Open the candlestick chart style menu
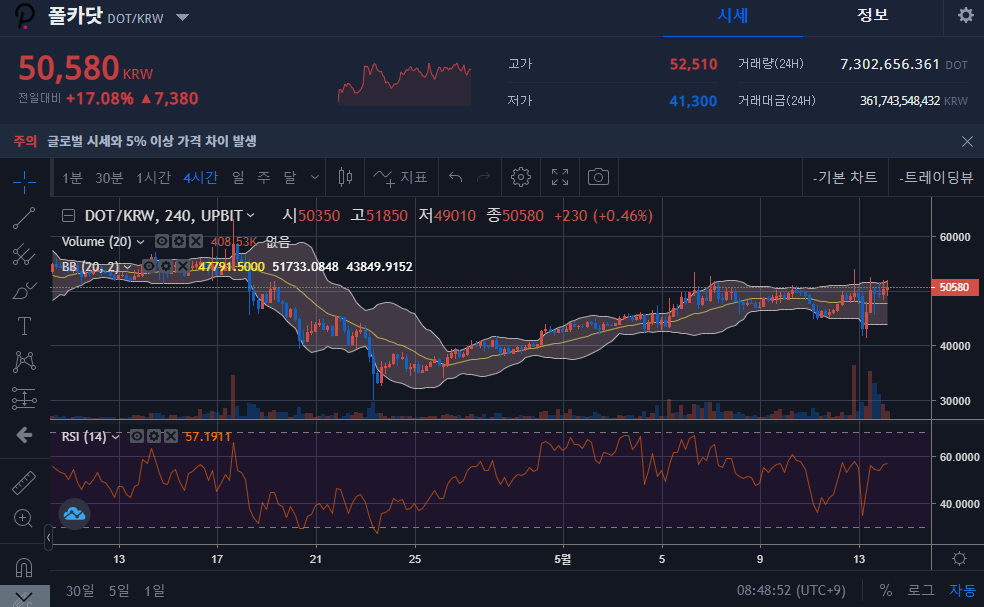 pos(345,178)
